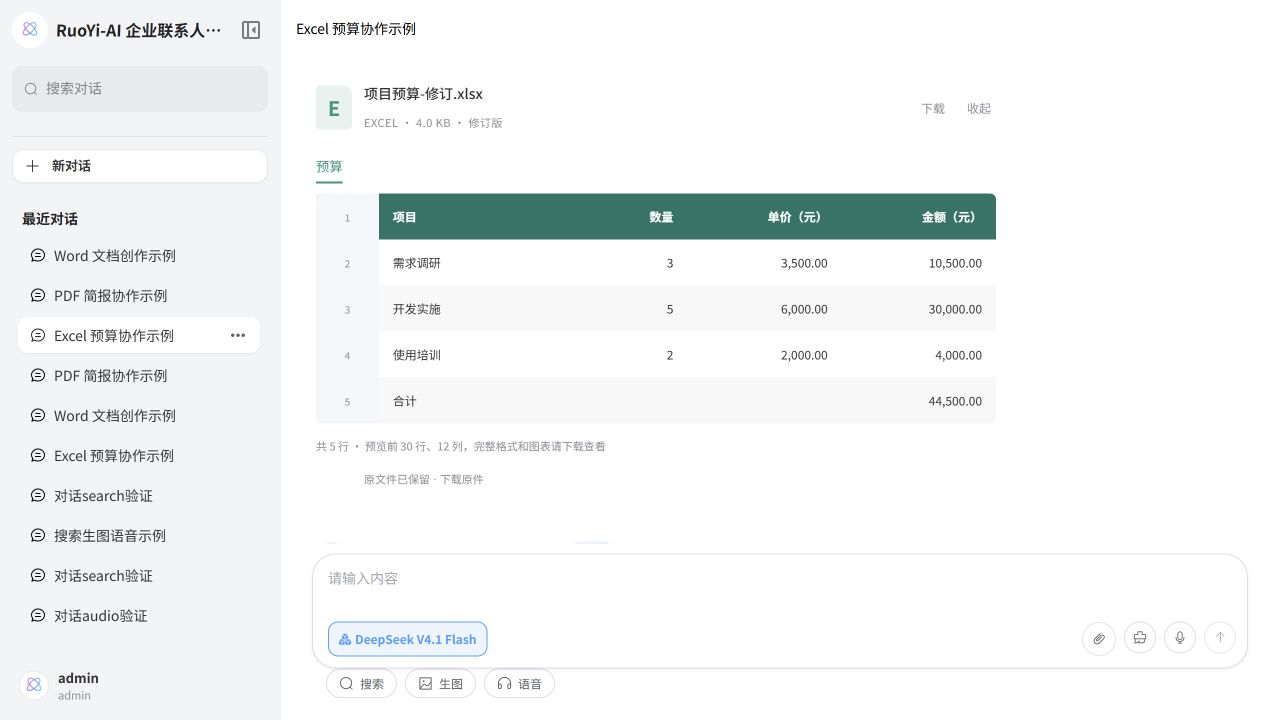
Task: Click the green Excel file icon
Action: click(334, 108)
